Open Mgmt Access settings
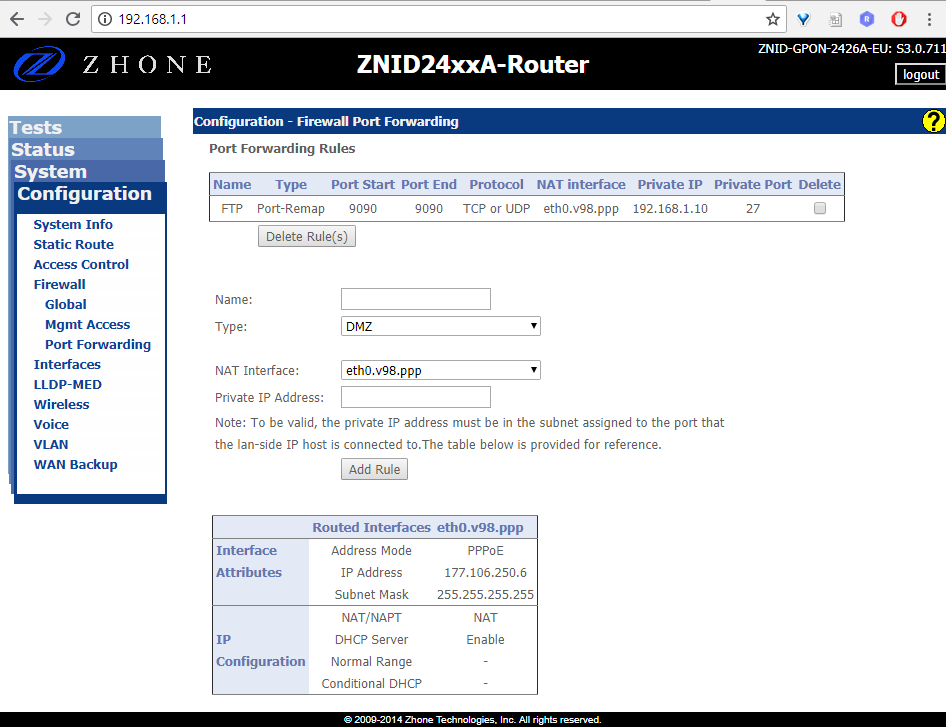 87,325
